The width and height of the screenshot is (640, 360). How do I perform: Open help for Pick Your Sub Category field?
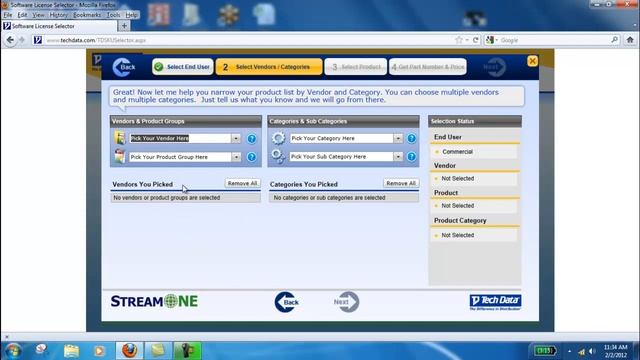tap(411, 157)
